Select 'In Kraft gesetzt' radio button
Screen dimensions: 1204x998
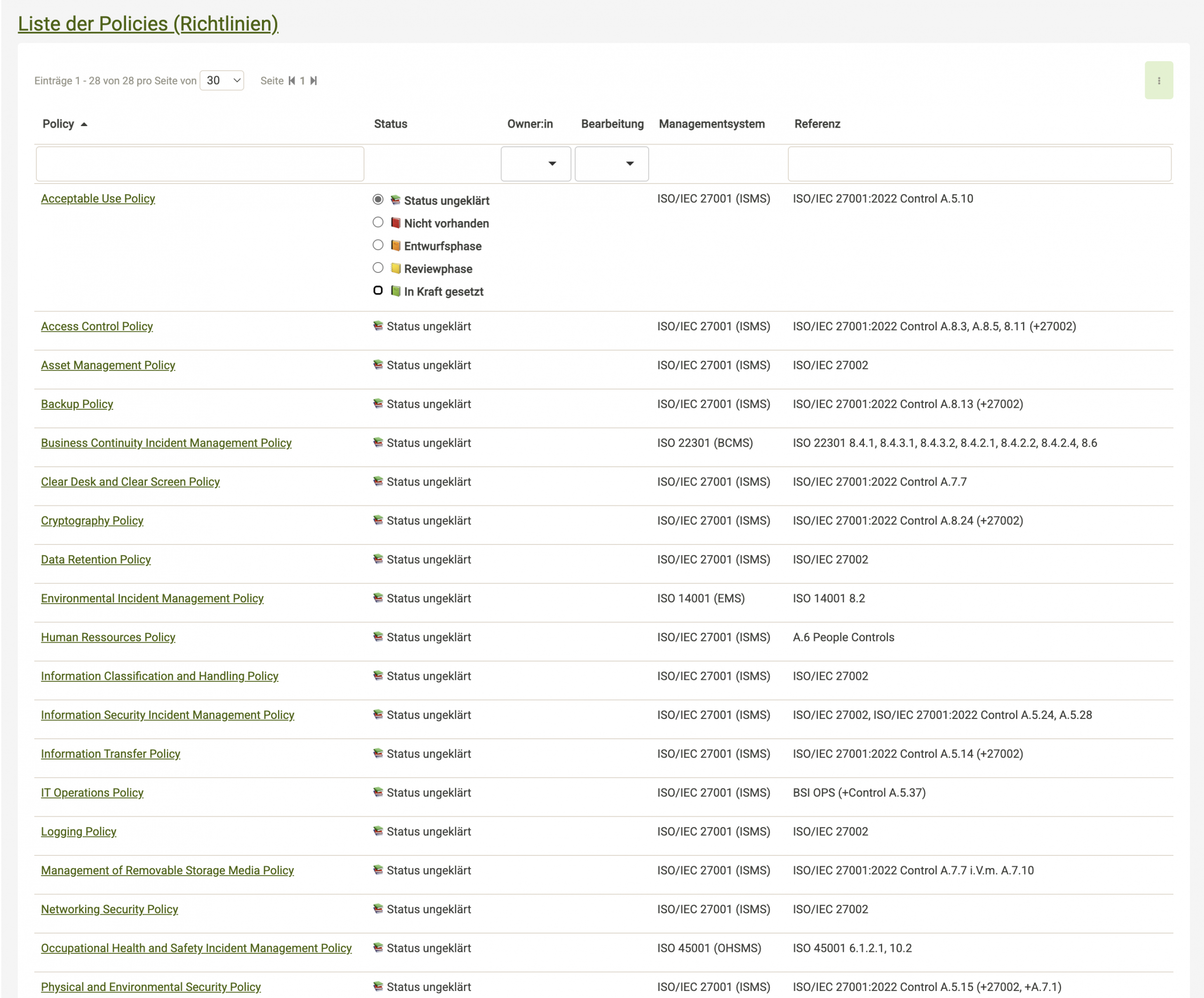click(378, 290)
